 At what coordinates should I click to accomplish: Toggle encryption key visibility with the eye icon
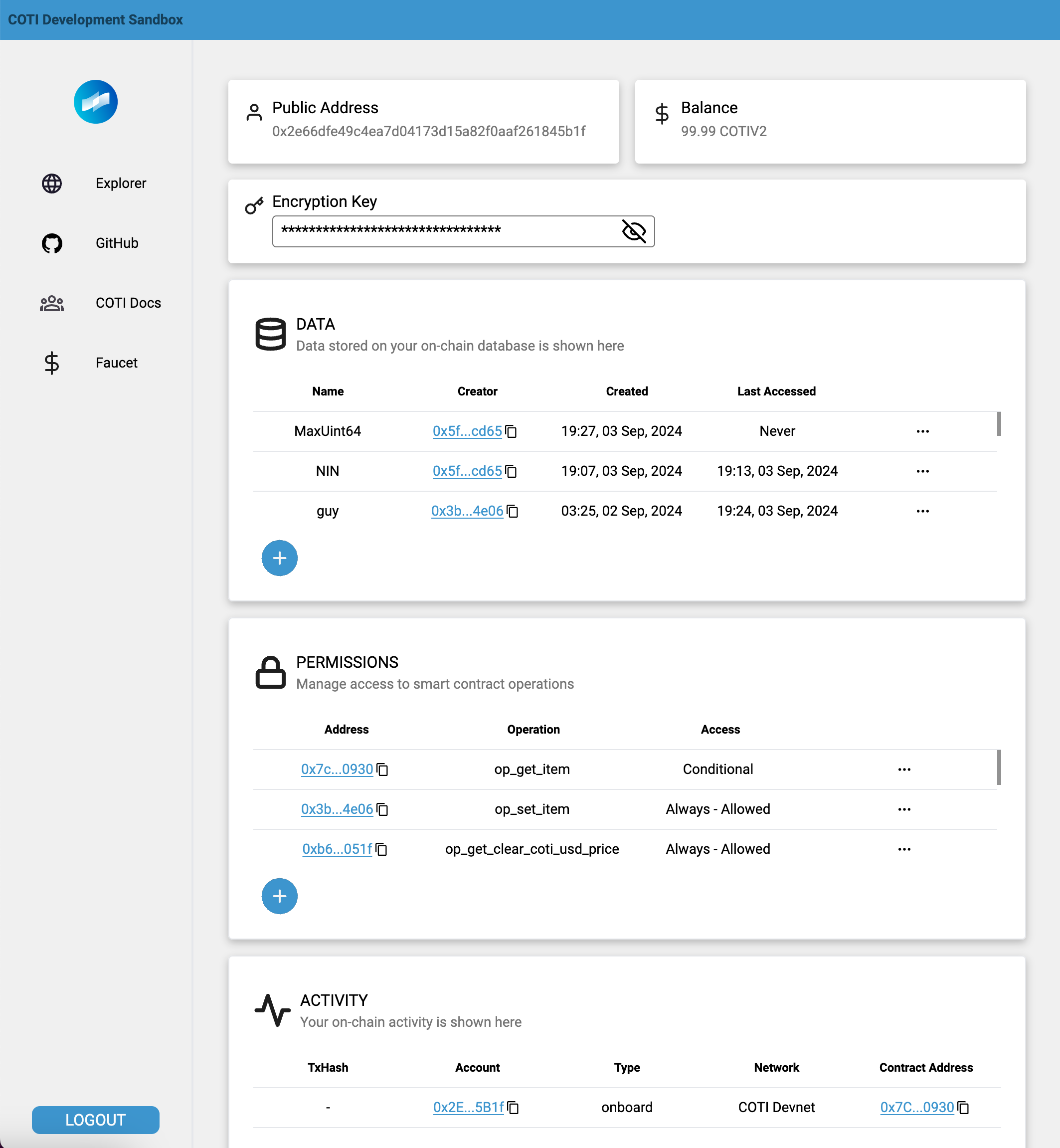(x=634, y=231)
